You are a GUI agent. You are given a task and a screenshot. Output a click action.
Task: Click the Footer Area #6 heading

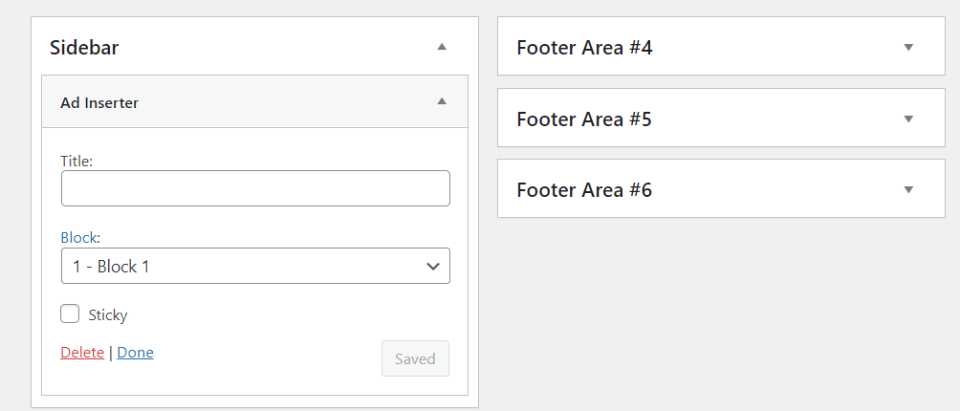click(x=584, y=189)
